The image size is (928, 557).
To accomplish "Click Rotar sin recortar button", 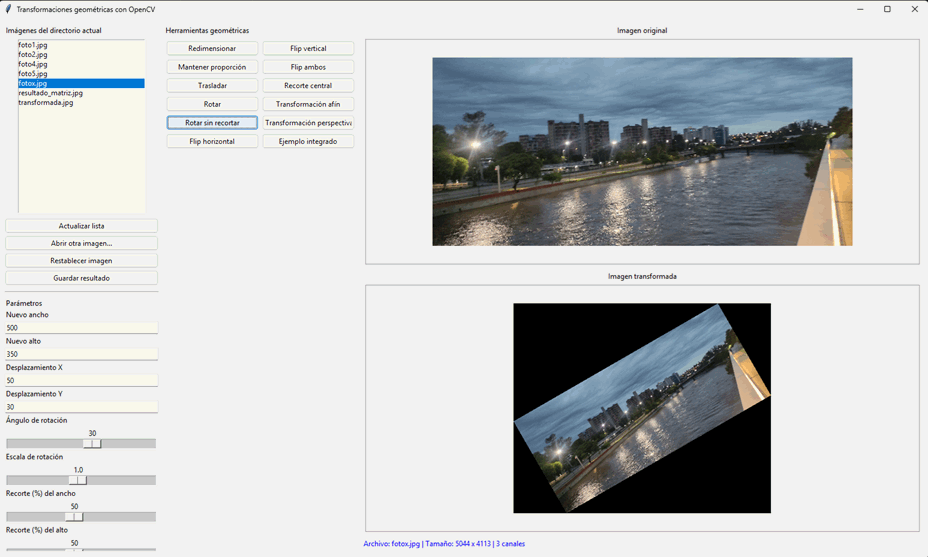I will point(212,123).
